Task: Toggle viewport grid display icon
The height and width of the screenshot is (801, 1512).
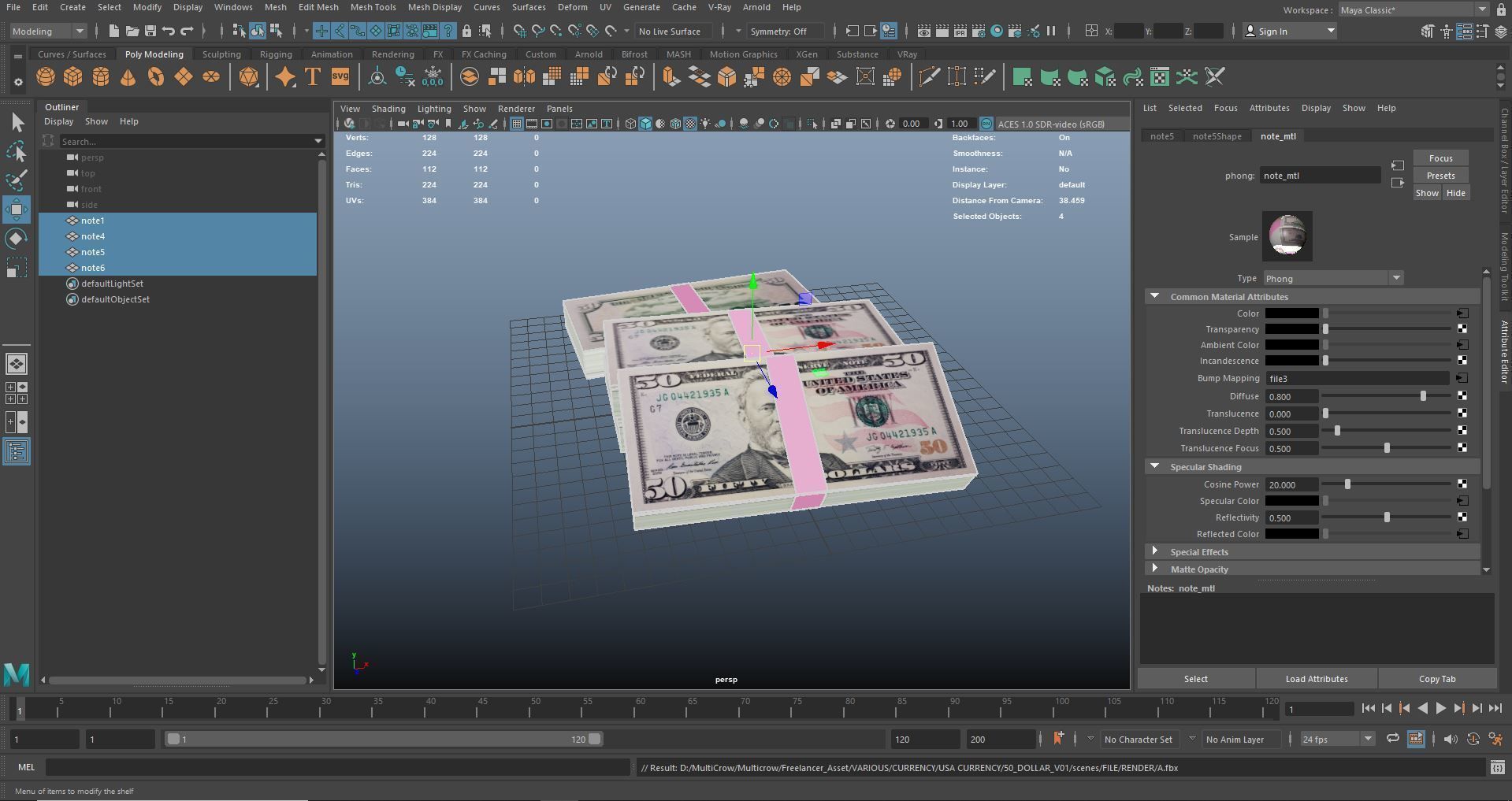Action: pos(517,124)
